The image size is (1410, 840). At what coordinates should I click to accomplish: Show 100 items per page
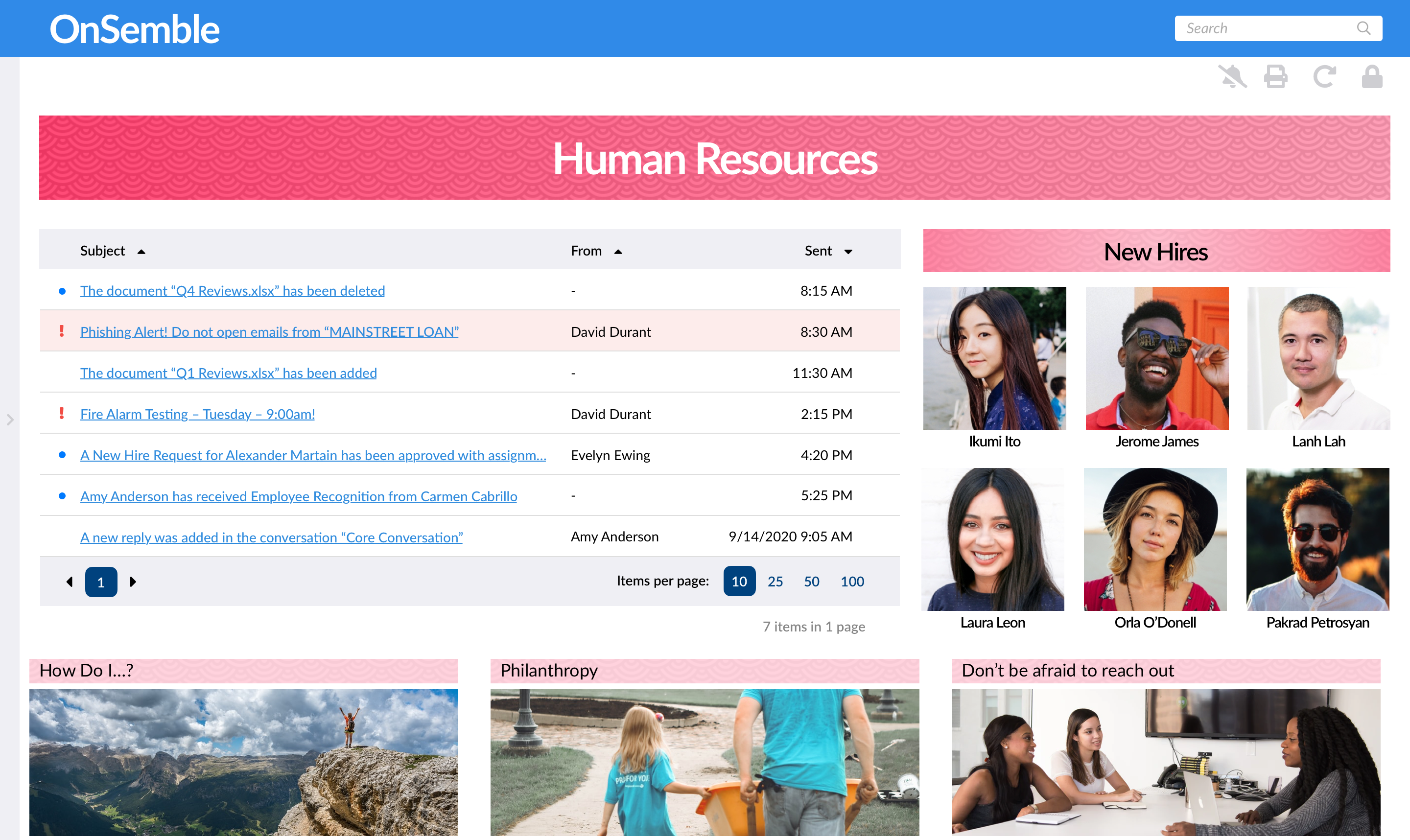pyautogui.click(x=851, y=582)
